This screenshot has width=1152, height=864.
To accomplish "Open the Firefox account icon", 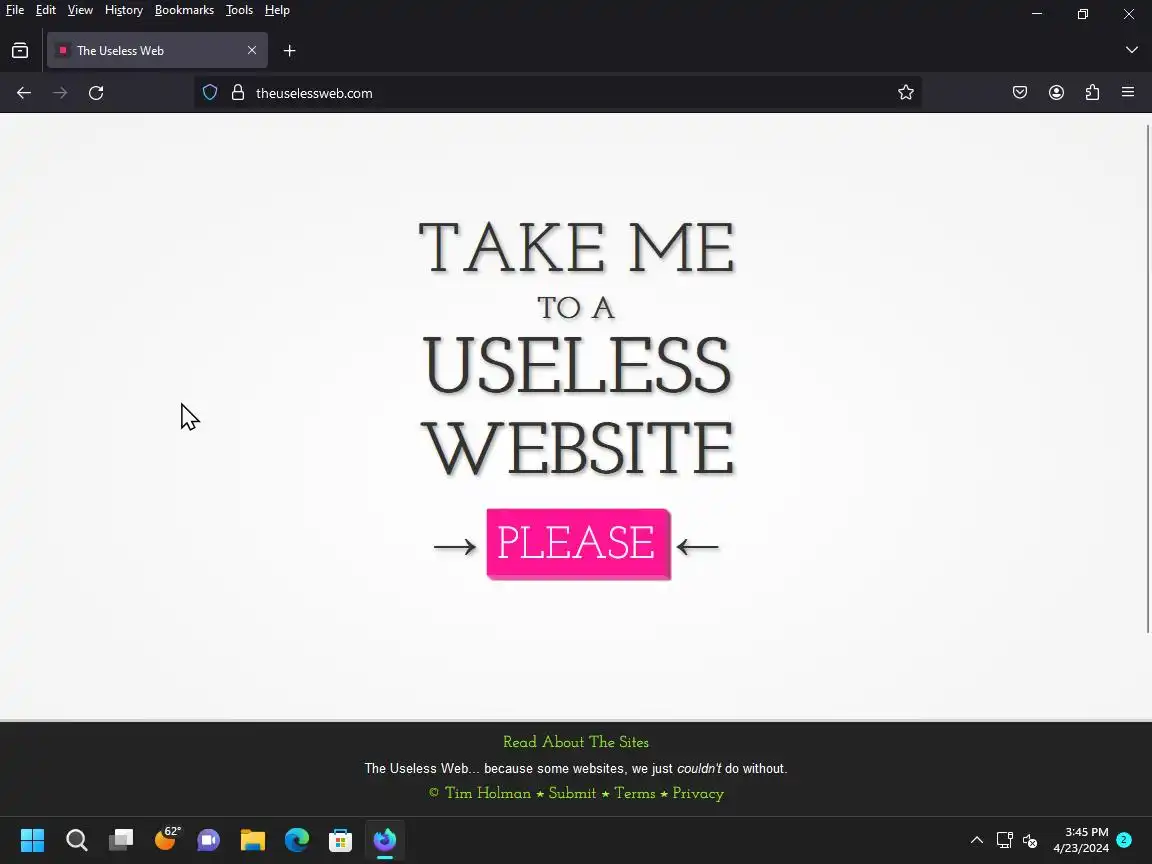I will (x=1056, y=93).
